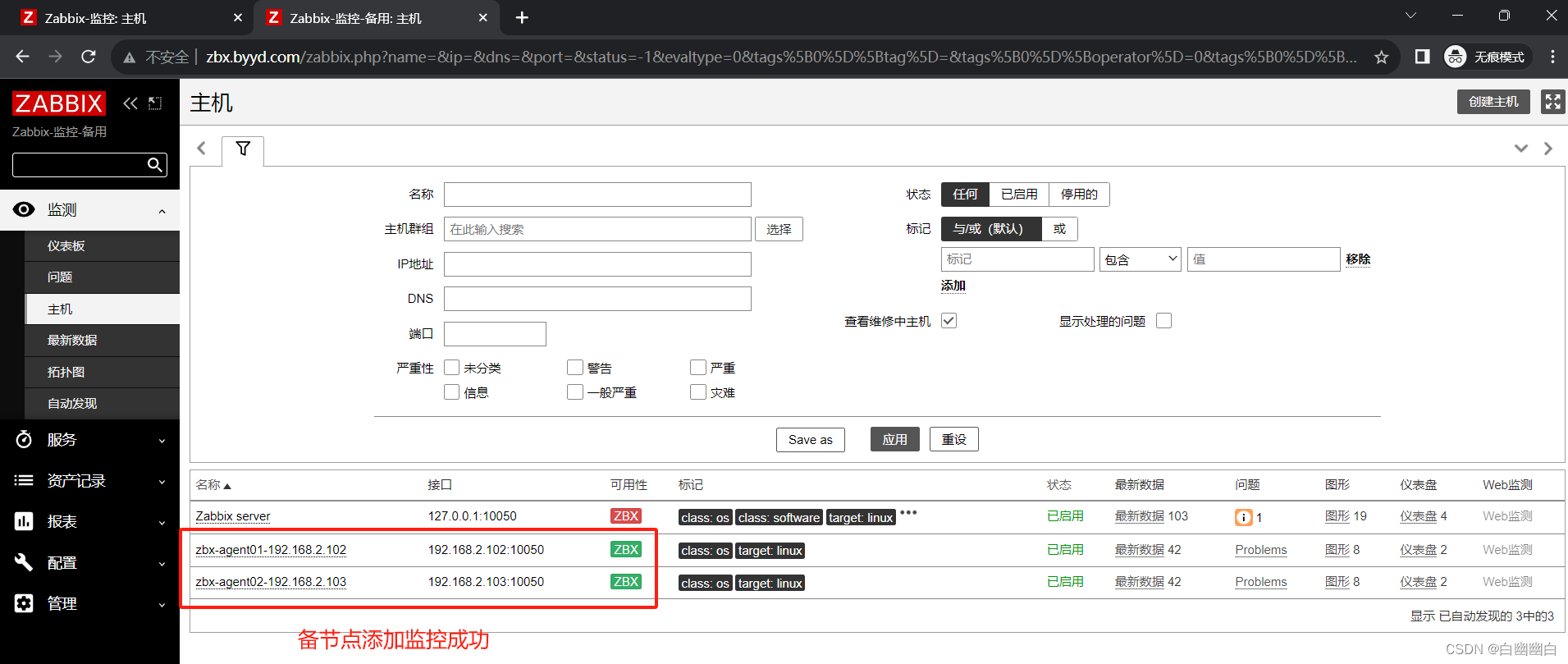Image resolution: width=1568 pixels, height=664 pixels.
Task: Click the 服务 stopwatch icon
Action: pyautogui.click(x=24, y=439)
